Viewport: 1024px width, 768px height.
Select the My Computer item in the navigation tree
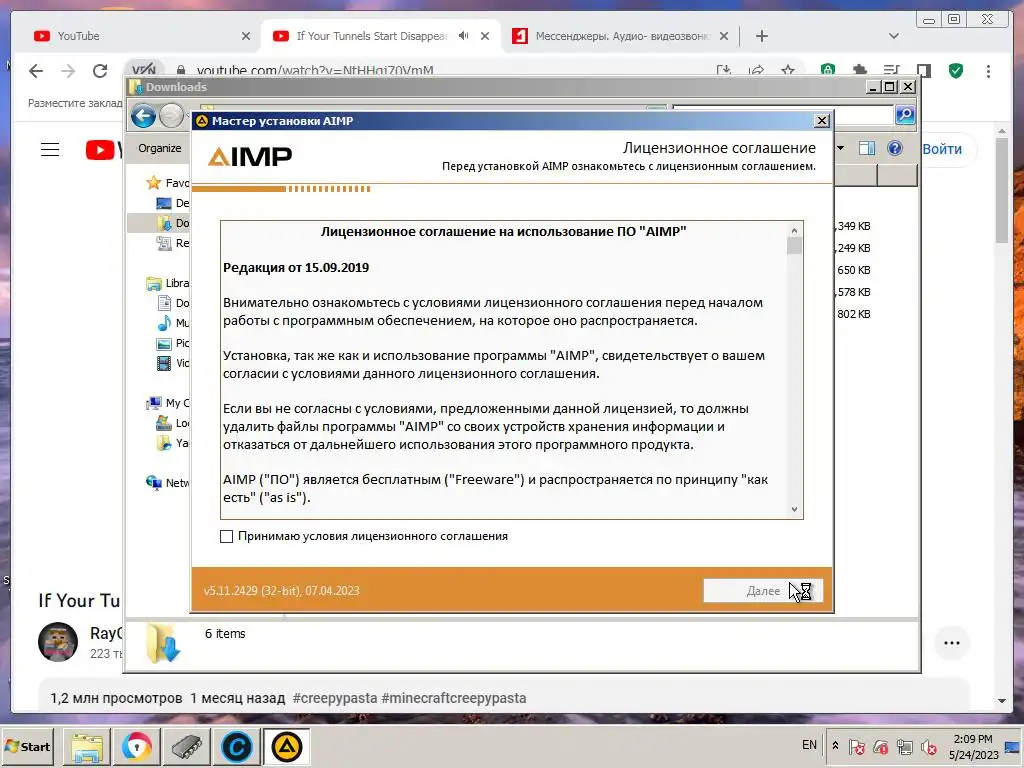[168, 403]
